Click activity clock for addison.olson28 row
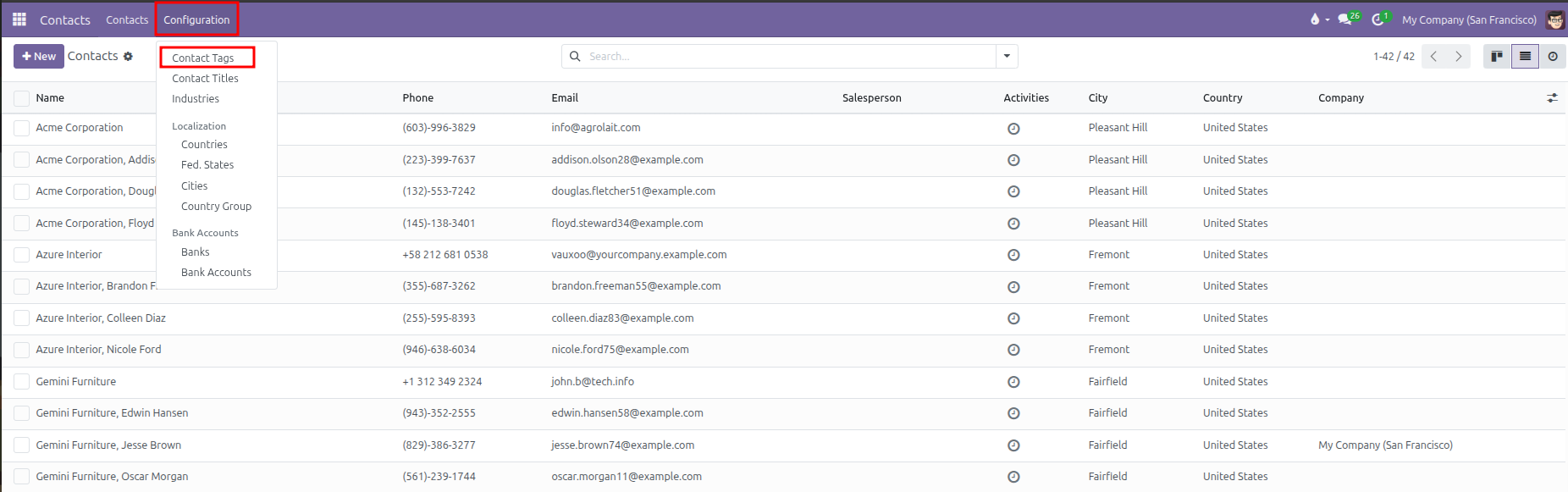 [x=1013, y=160]
